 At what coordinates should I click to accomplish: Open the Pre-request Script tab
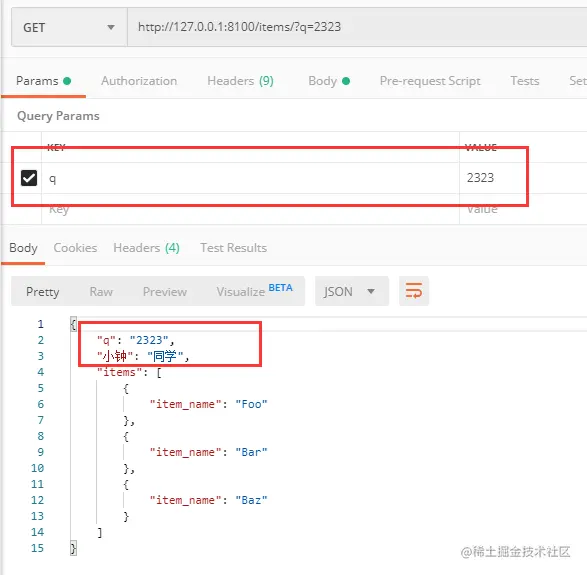(430, 81)
